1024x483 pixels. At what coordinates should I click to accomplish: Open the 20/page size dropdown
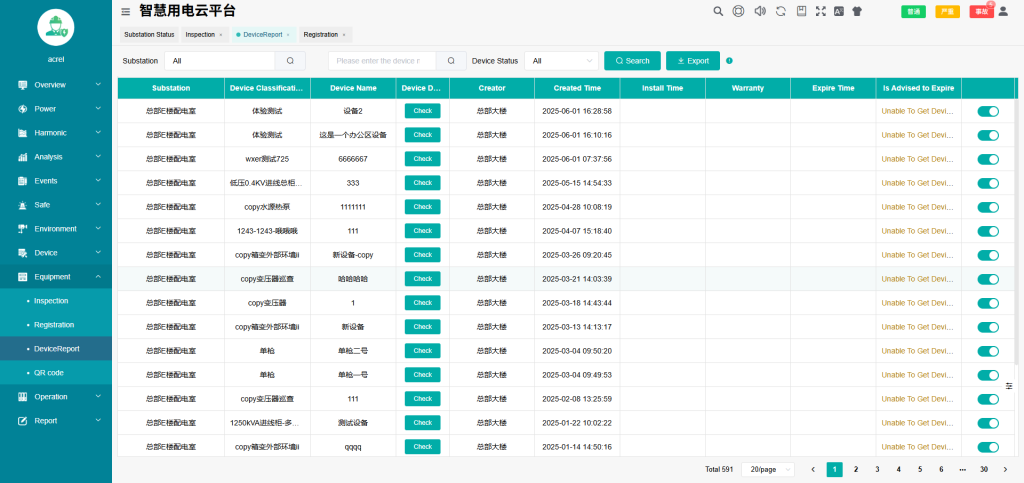[x=768, y=469]
